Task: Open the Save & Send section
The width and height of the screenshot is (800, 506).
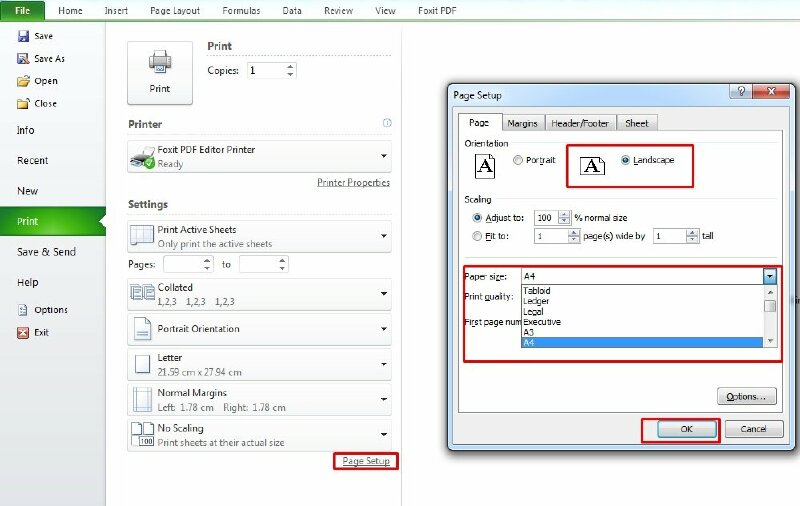Action: point(46,252)
